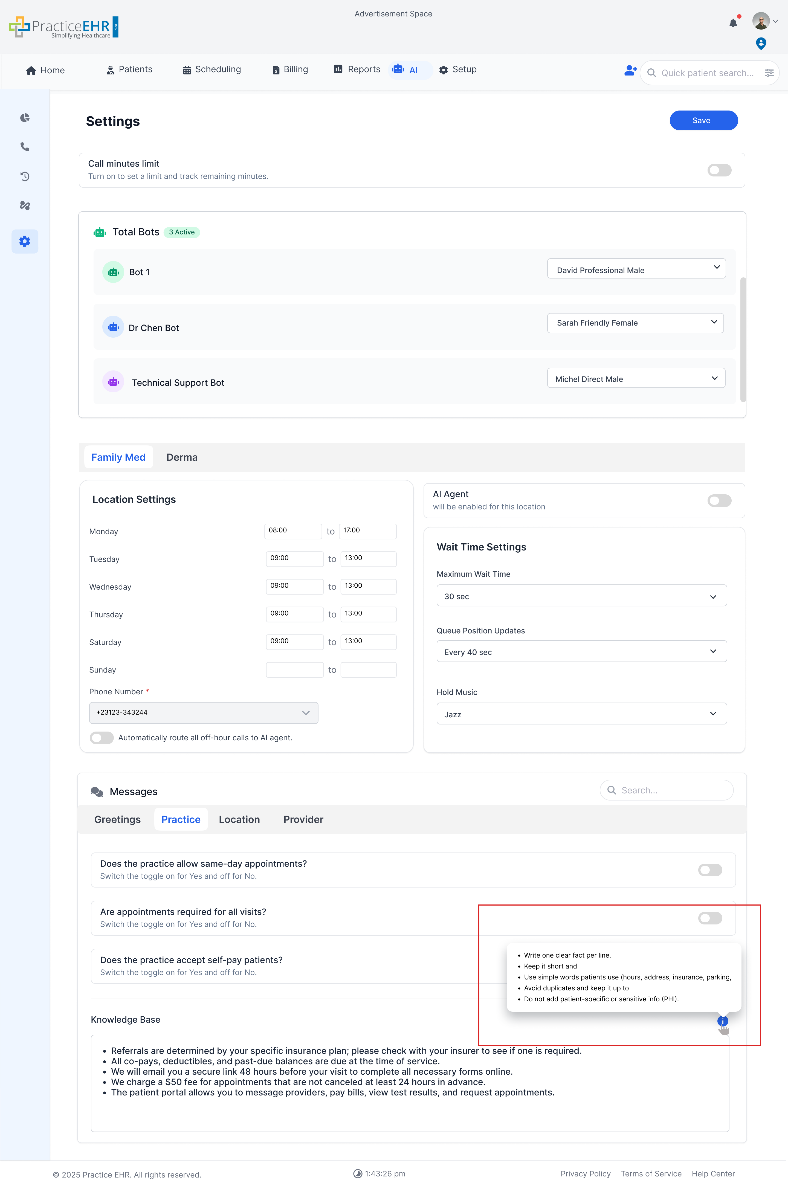Screen dimensions: 788x1189
Task: Toggle automatic off-hour call routing
Action: (x=101, y=738)
